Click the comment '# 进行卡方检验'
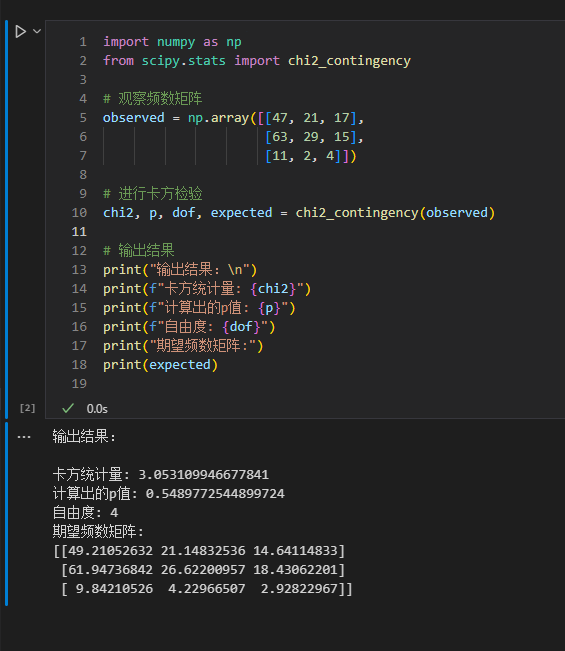 [152, 193]
